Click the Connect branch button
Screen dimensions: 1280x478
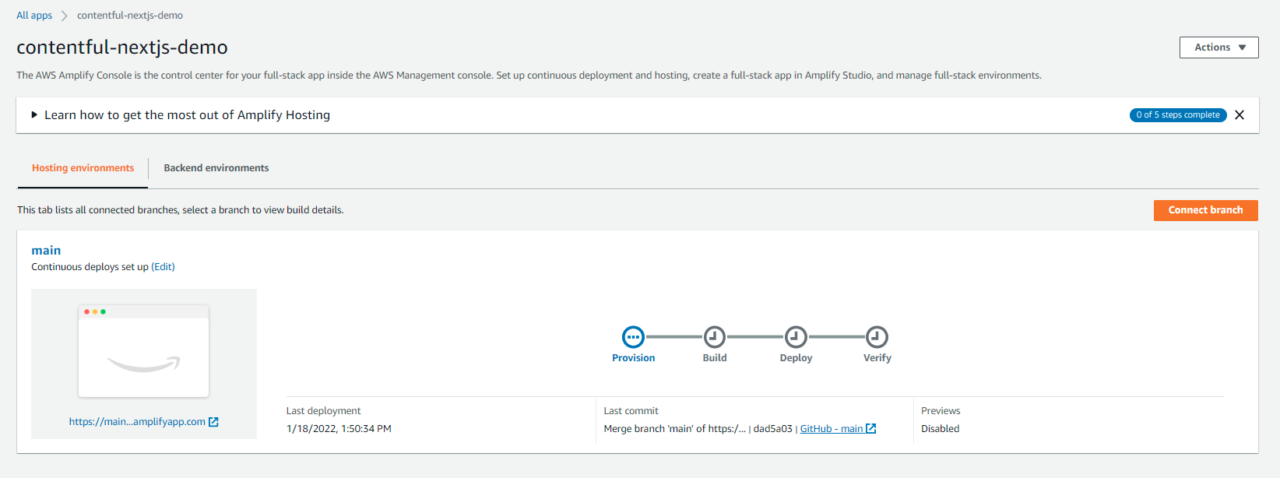pyautogui.click(x=1205, y=210)
